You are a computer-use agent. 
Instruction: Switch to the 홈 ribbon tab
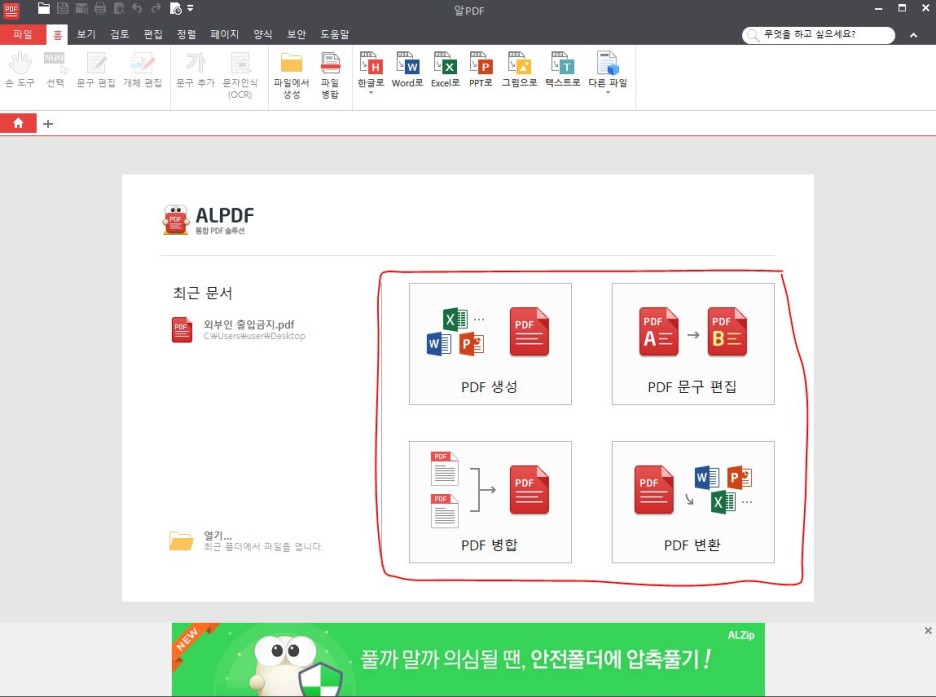tap(57, 35)
